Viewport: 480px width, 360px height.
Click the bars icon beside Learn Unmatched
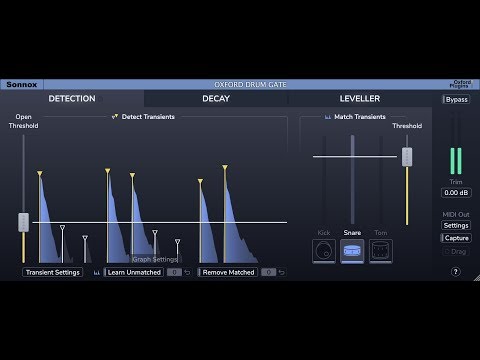click(97, 273)
